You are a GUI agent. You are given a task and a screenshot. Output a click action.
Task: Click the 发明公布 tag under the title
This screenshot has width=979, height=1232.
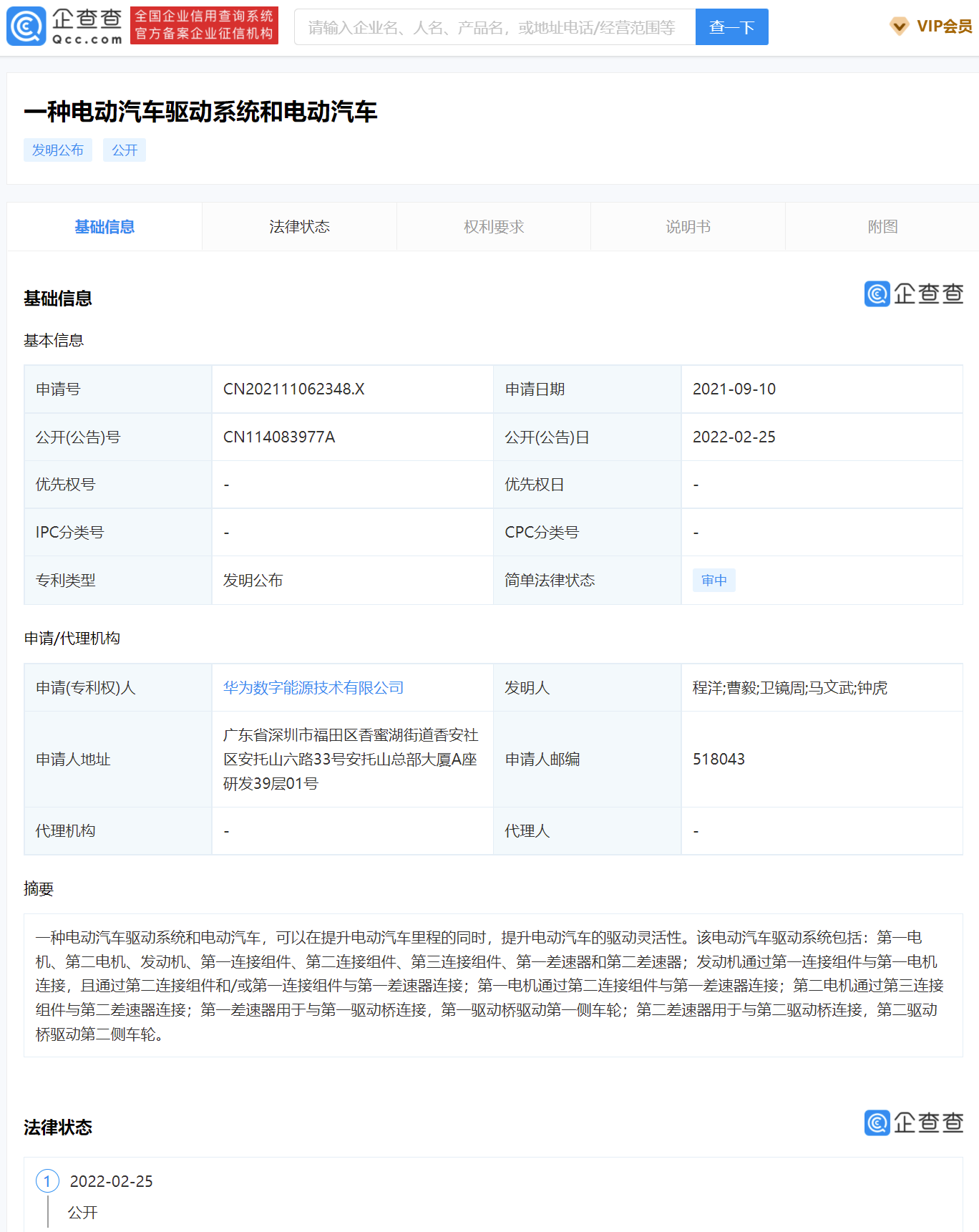58,150
